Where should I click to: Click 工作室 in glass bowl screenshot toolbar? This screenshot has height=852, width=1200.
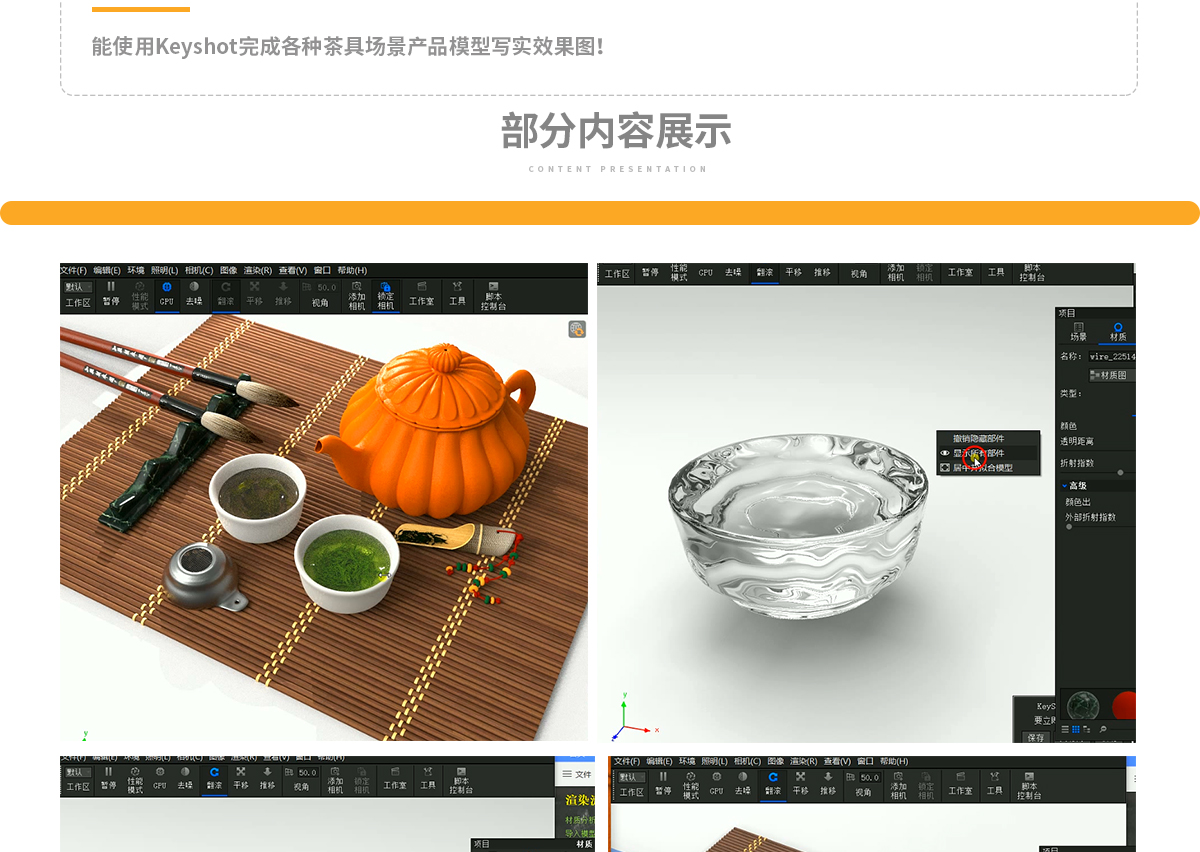pyautogui.click(x=960, y=272)
